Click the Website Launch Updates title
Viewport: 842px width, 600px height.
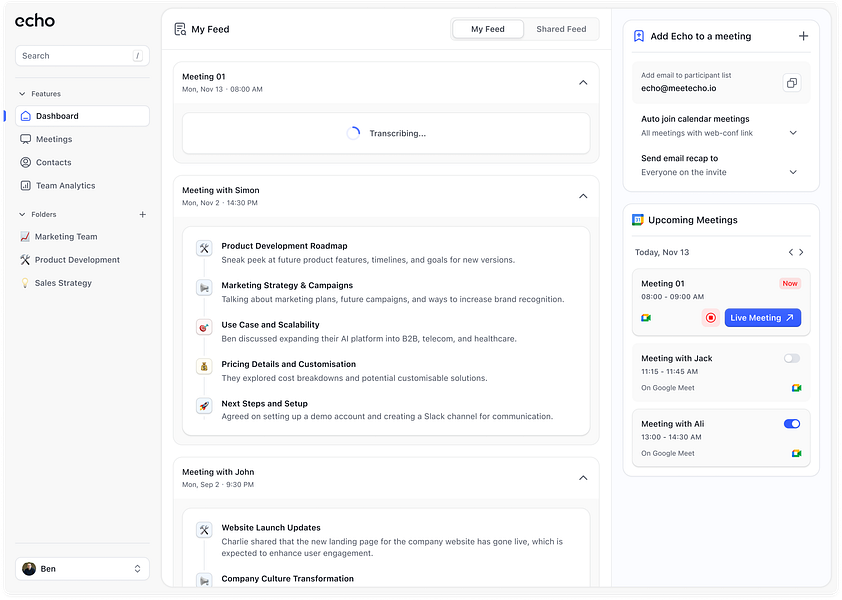pyautogui.click(x=271, y=527)
